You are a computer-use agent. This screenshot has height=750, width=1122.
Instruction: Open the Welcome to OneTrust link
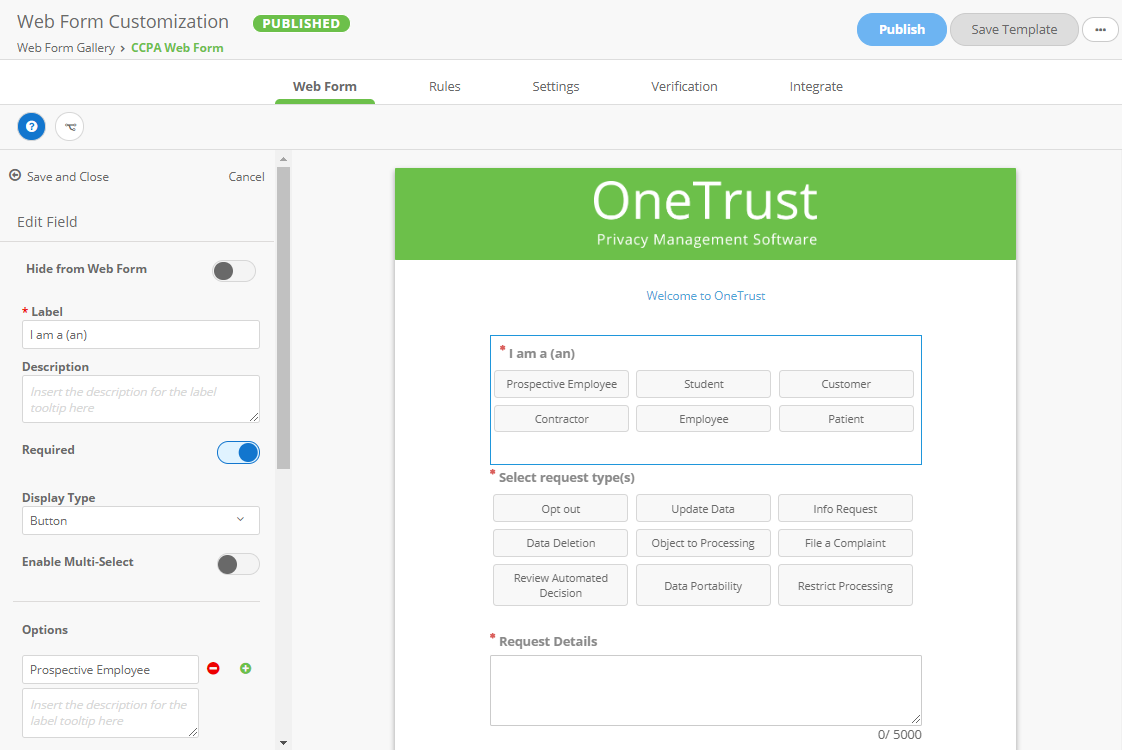(706, 296)
